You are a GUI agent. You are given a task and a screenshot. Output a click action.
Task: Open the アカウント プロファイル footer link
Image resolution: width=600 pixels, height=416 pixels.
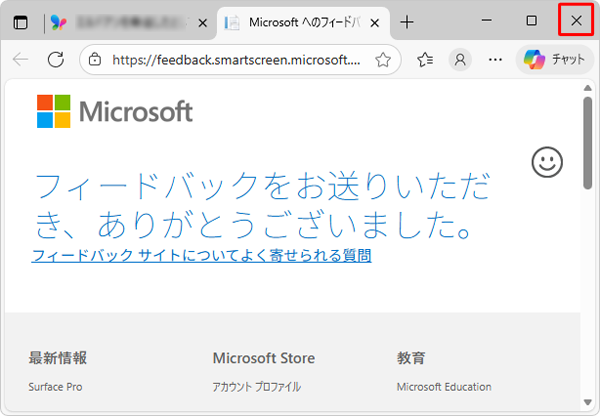pos(256,387)
